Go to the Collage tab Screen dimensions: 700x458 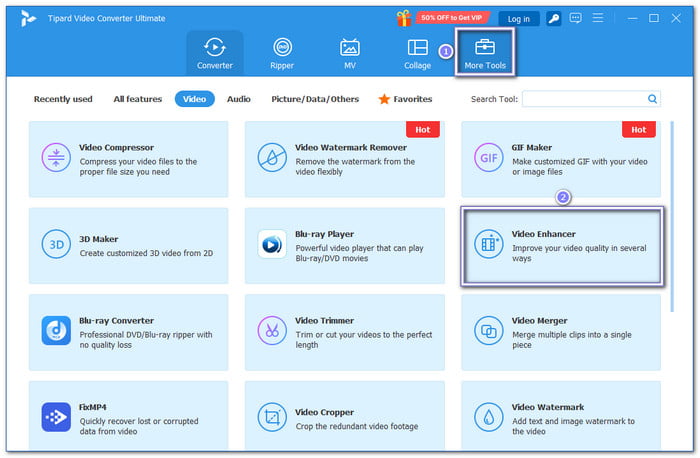pos(417,53)
